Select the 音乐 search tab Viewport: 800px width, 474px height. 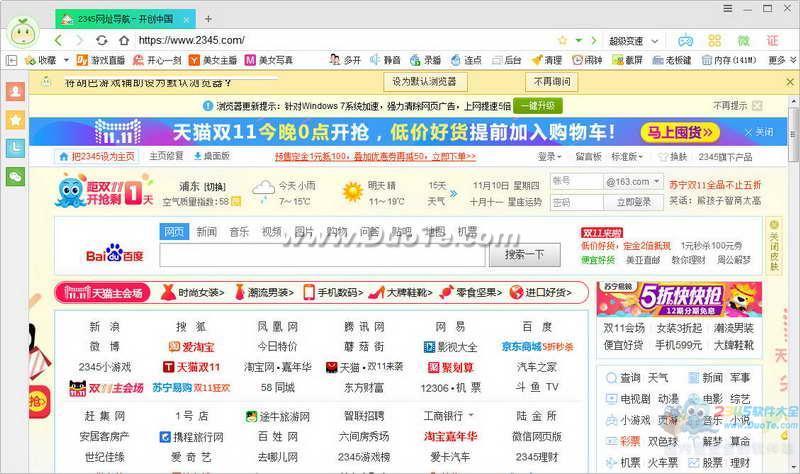(239, 232)
